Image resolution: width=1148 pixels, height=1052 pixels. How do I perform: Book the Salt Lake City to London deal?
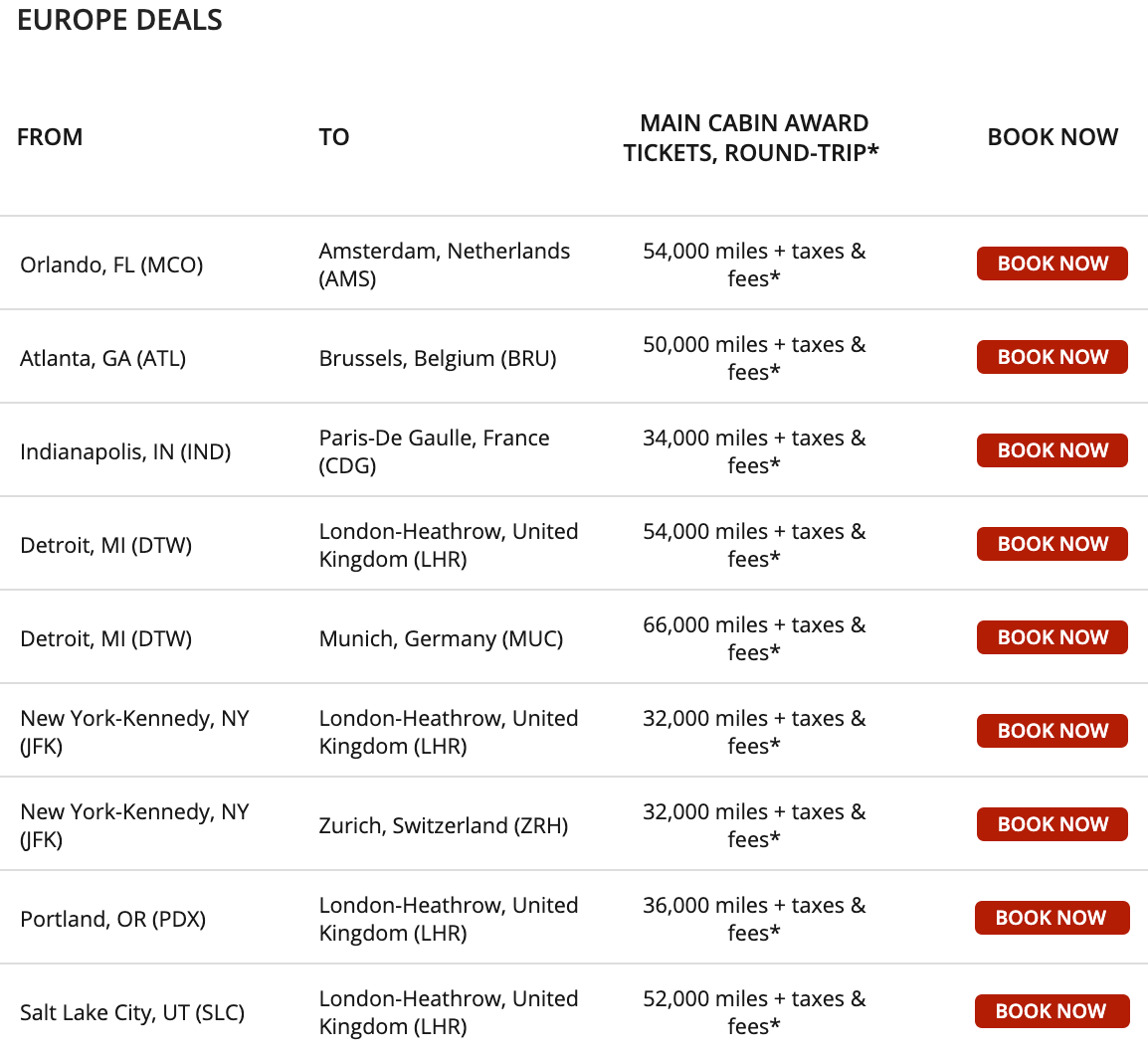coord(1051,1011)
